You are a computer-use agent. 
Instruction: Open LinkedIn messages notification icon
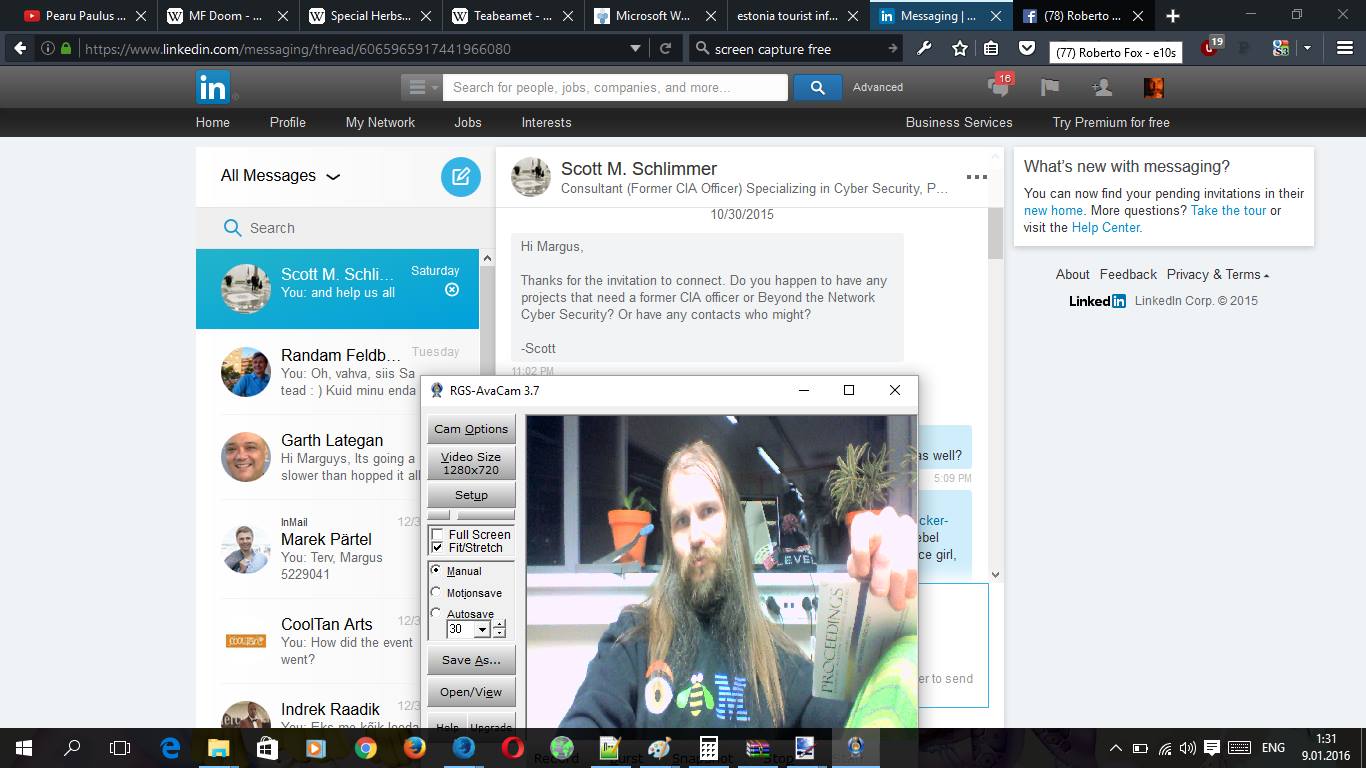999,86
